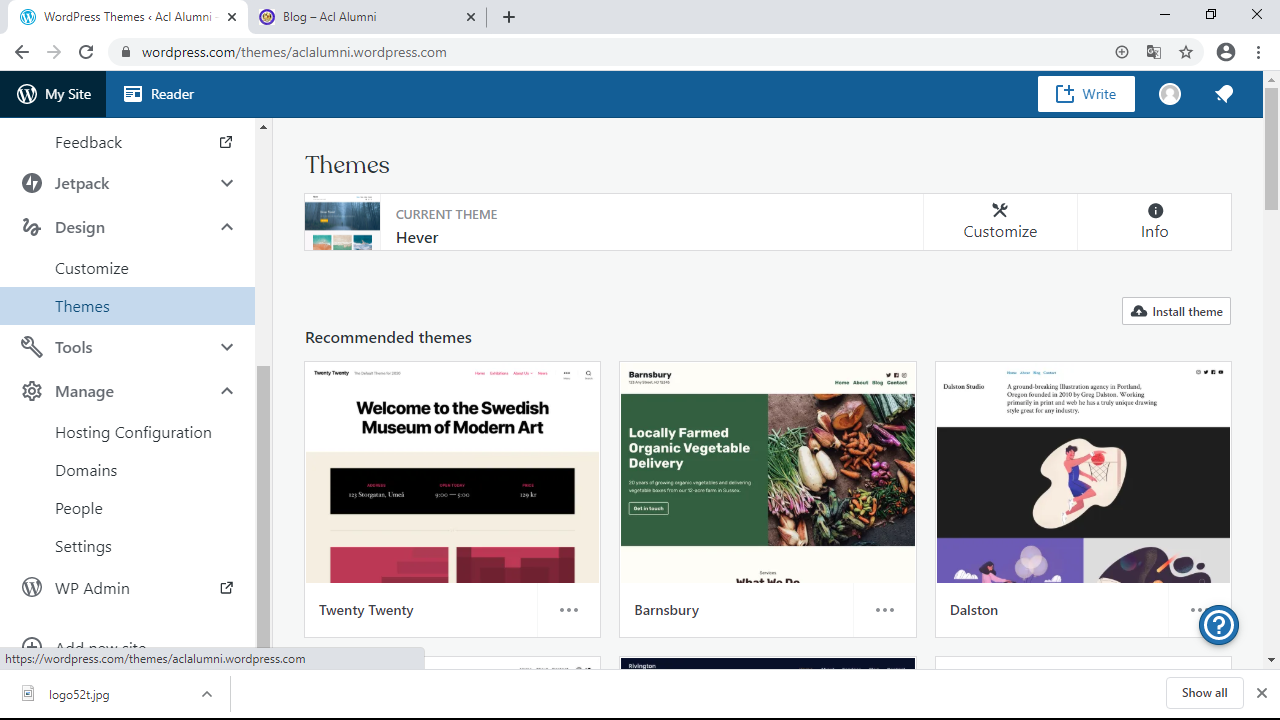Select Customize in the Design menu

coord(92,268)
